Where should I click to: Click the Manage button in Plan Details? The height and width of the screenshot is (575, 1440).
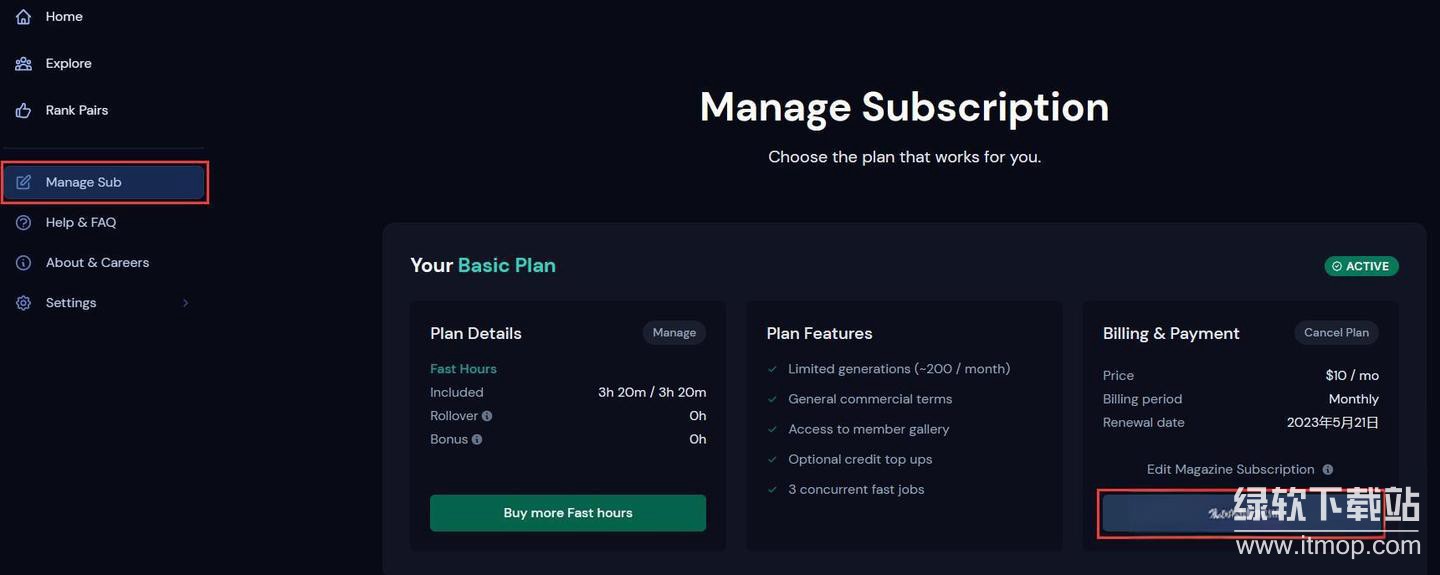click(x=674, y=333)
